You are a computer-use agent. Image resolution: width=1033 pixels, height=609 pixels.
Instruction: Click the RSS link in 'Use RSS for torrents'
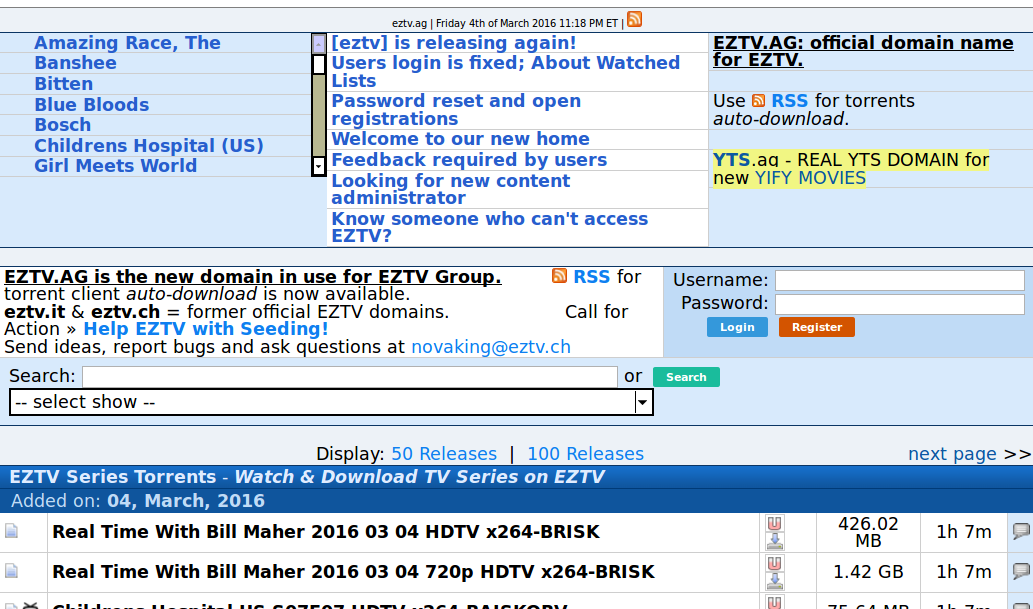click(789, 101)
